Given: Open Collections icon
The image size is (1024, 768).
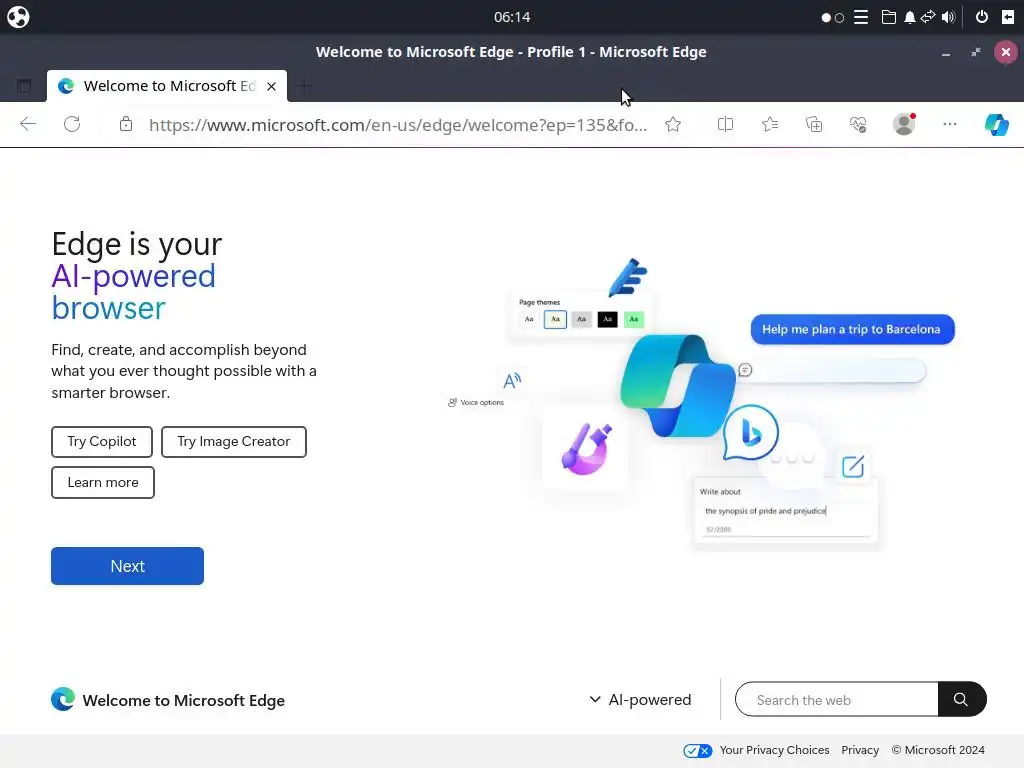Looking at the screenshot, I should click(814, 124).
